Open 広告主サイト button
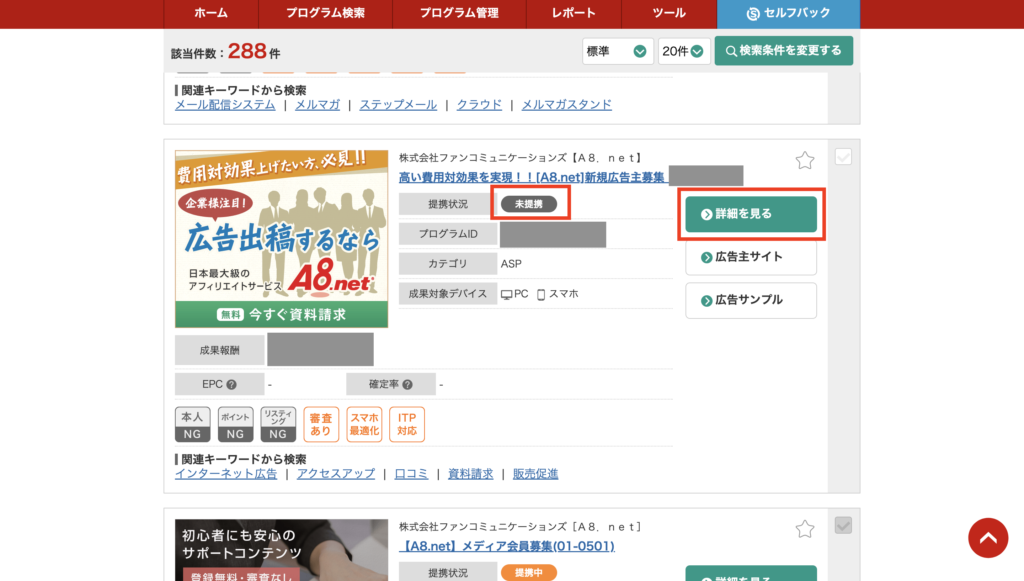Screen dimensions: 1024x581 (751, 257)
